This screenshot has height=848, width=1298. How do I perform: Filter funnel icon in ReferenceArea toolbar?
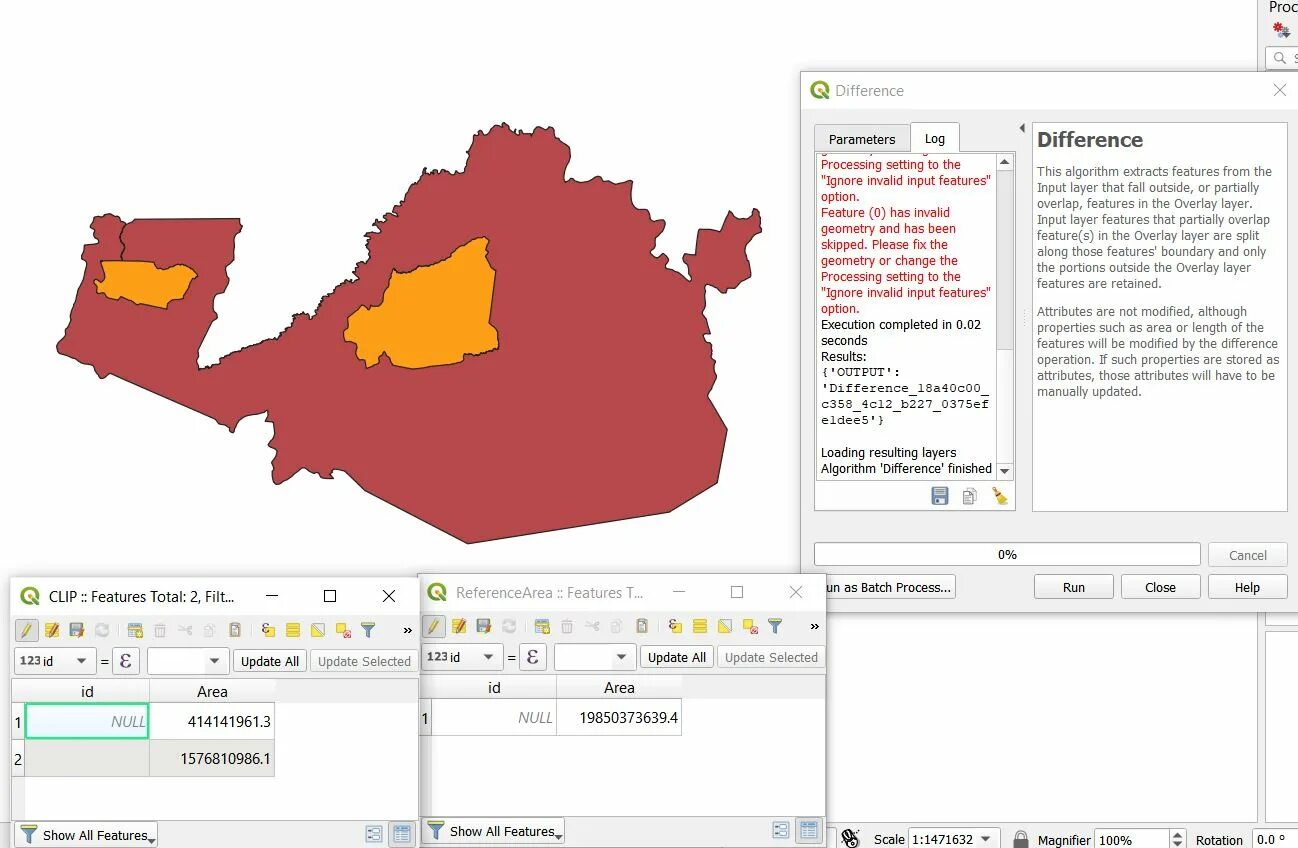(x=775, y=626)
